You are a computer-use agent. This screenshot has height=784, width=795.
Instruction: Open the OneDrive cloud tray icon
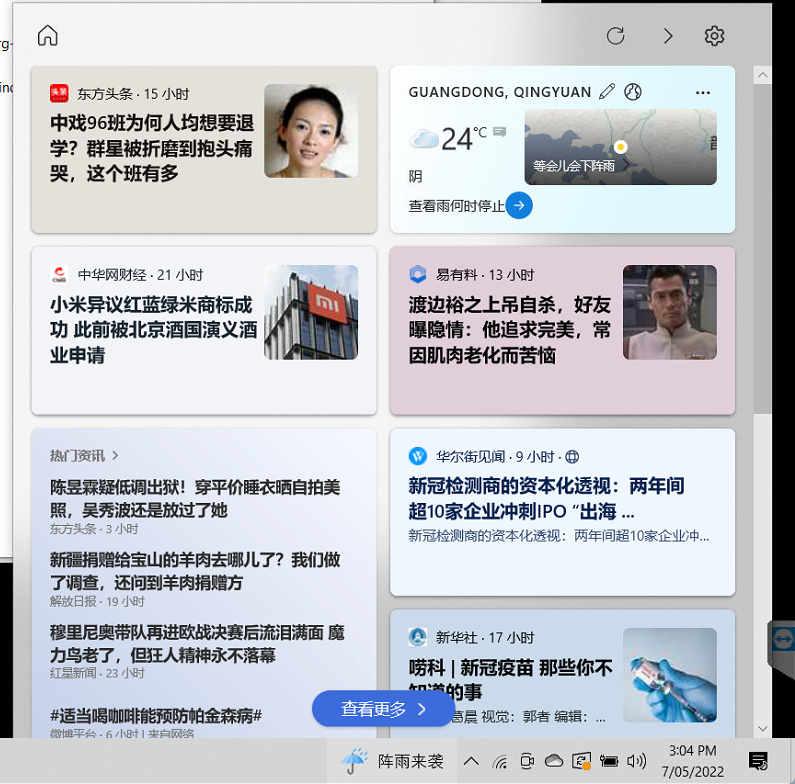554,761
